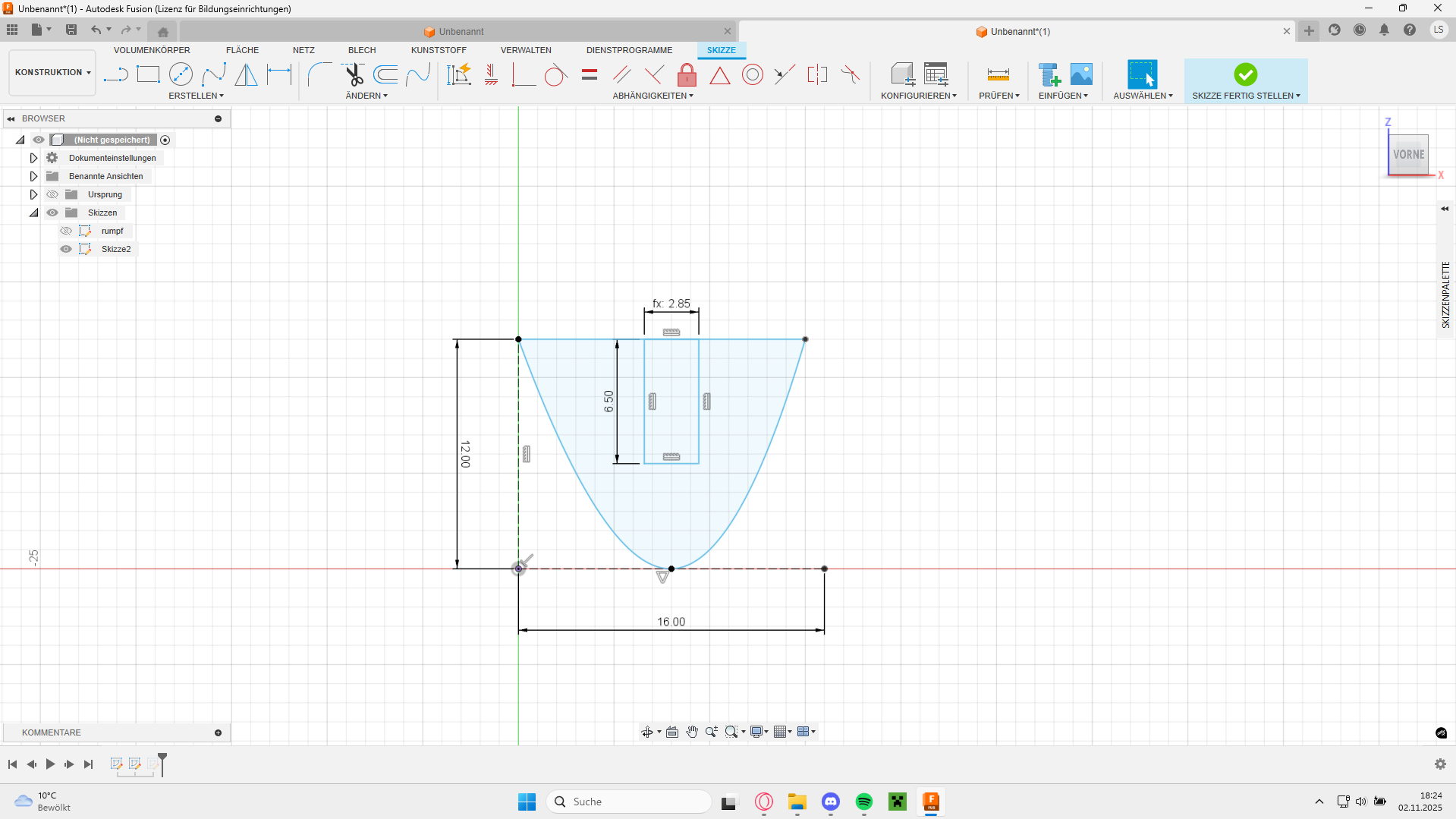Insert image via the picture icon

point(1081,74)
